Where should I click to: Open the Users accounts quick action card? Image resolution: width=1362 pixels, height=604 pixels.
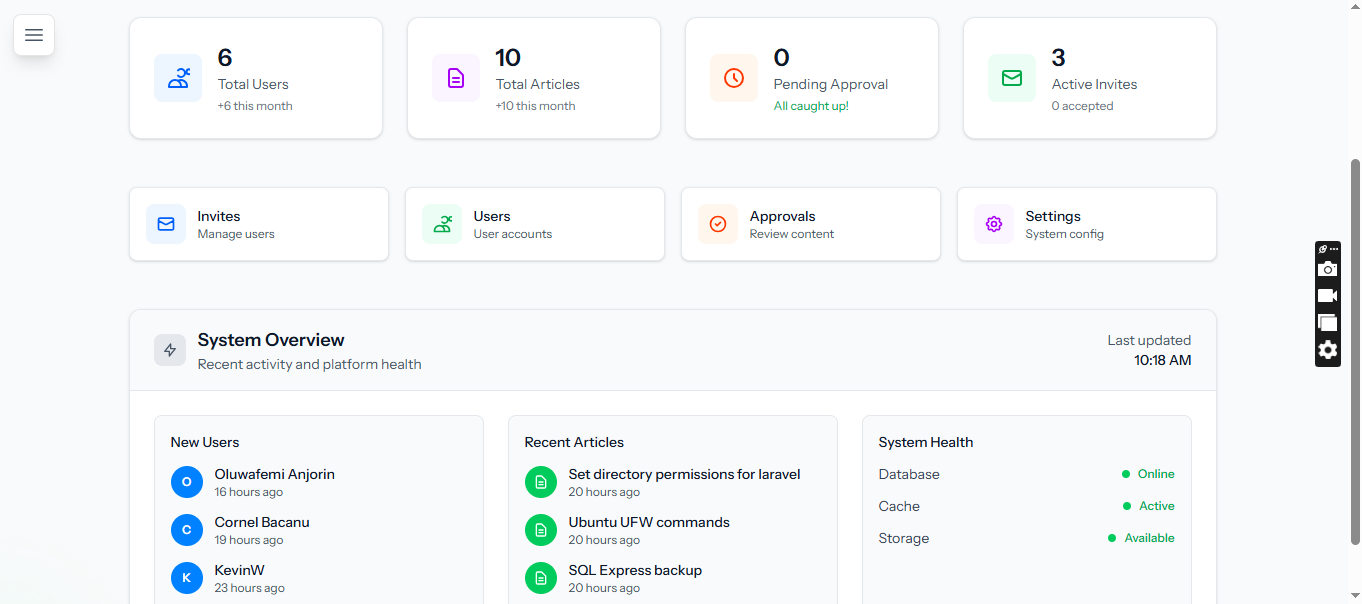534,224
